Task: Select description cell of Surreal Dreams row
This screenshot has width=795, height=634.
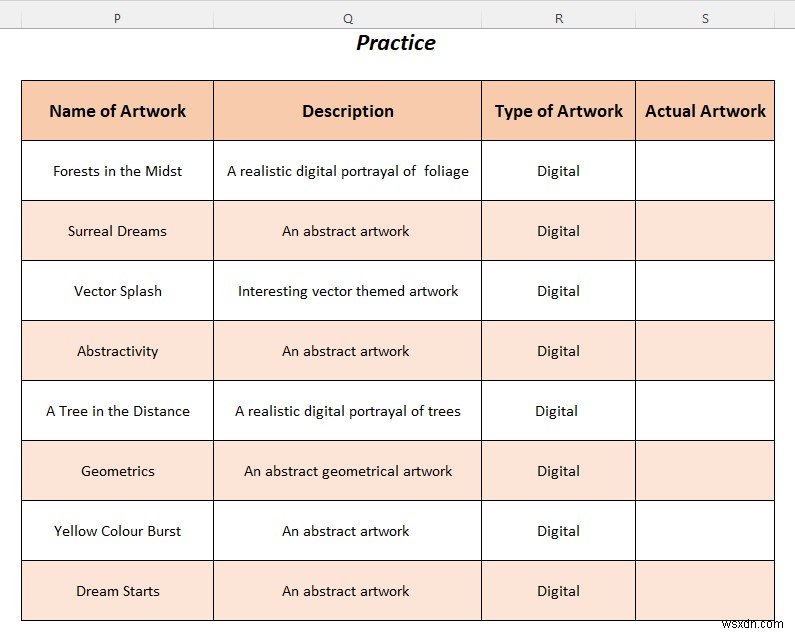Action: (347, 231)
